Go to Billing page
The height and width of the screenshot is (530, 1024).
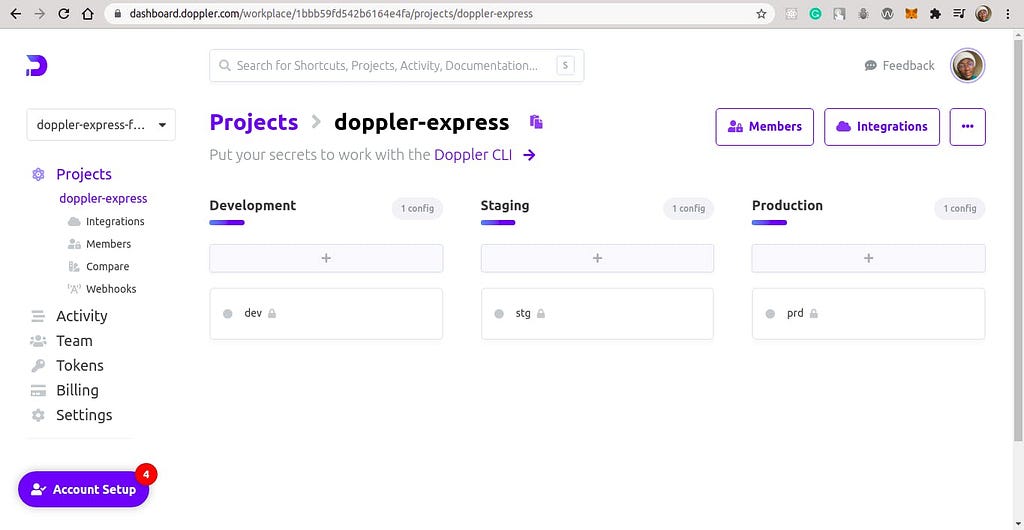click(77, 390)
